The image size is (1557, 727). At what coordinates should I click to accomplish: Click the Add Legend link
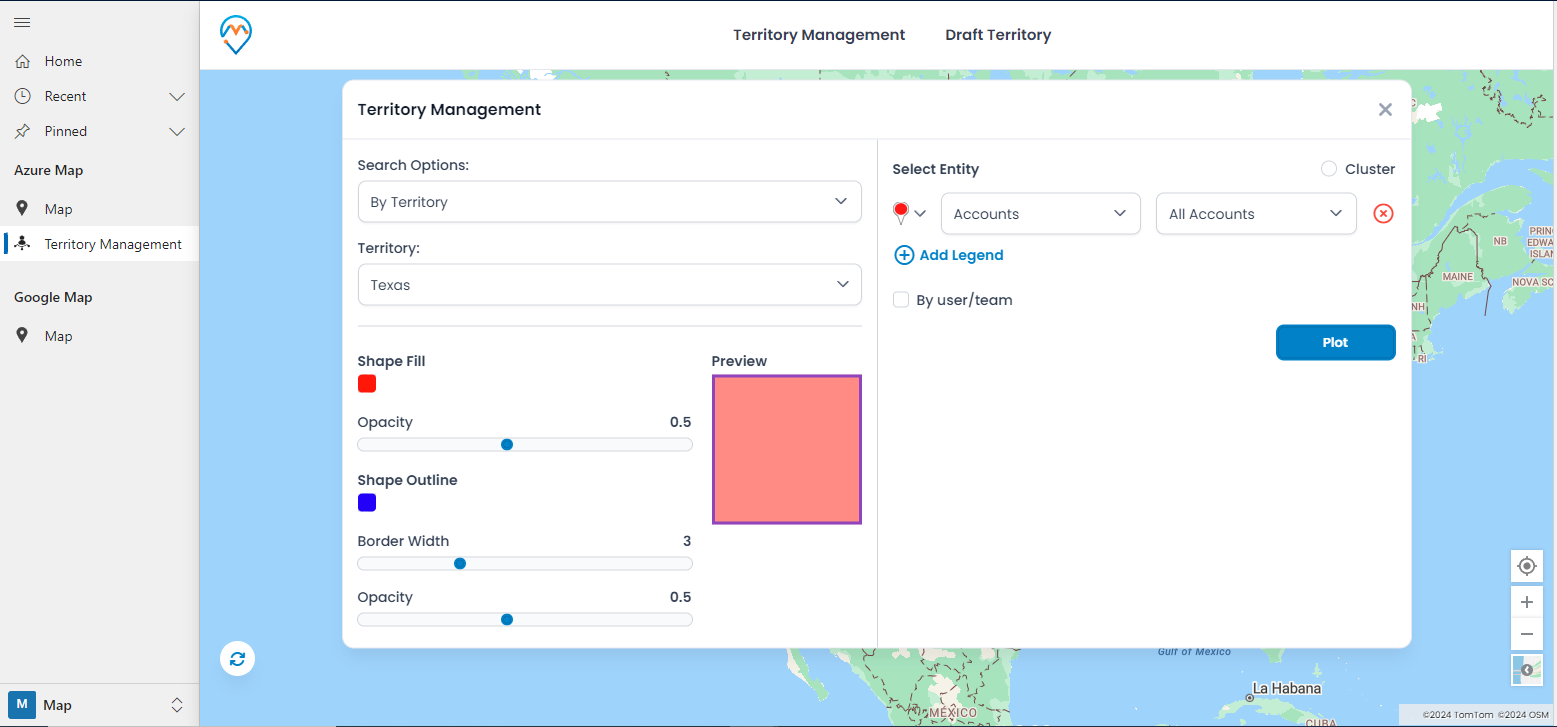click(x=961, y=255)
